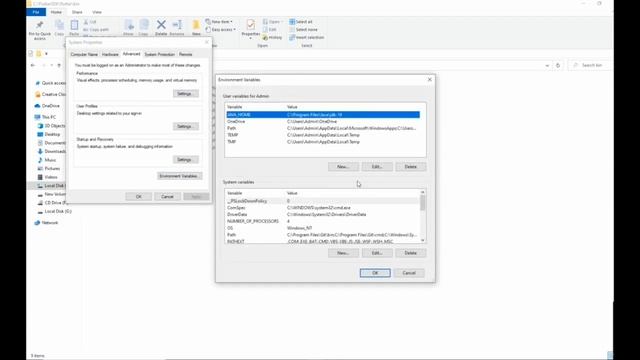
Task: Open the Easy access dropdown in ribbon
Action: click(220, 29)
